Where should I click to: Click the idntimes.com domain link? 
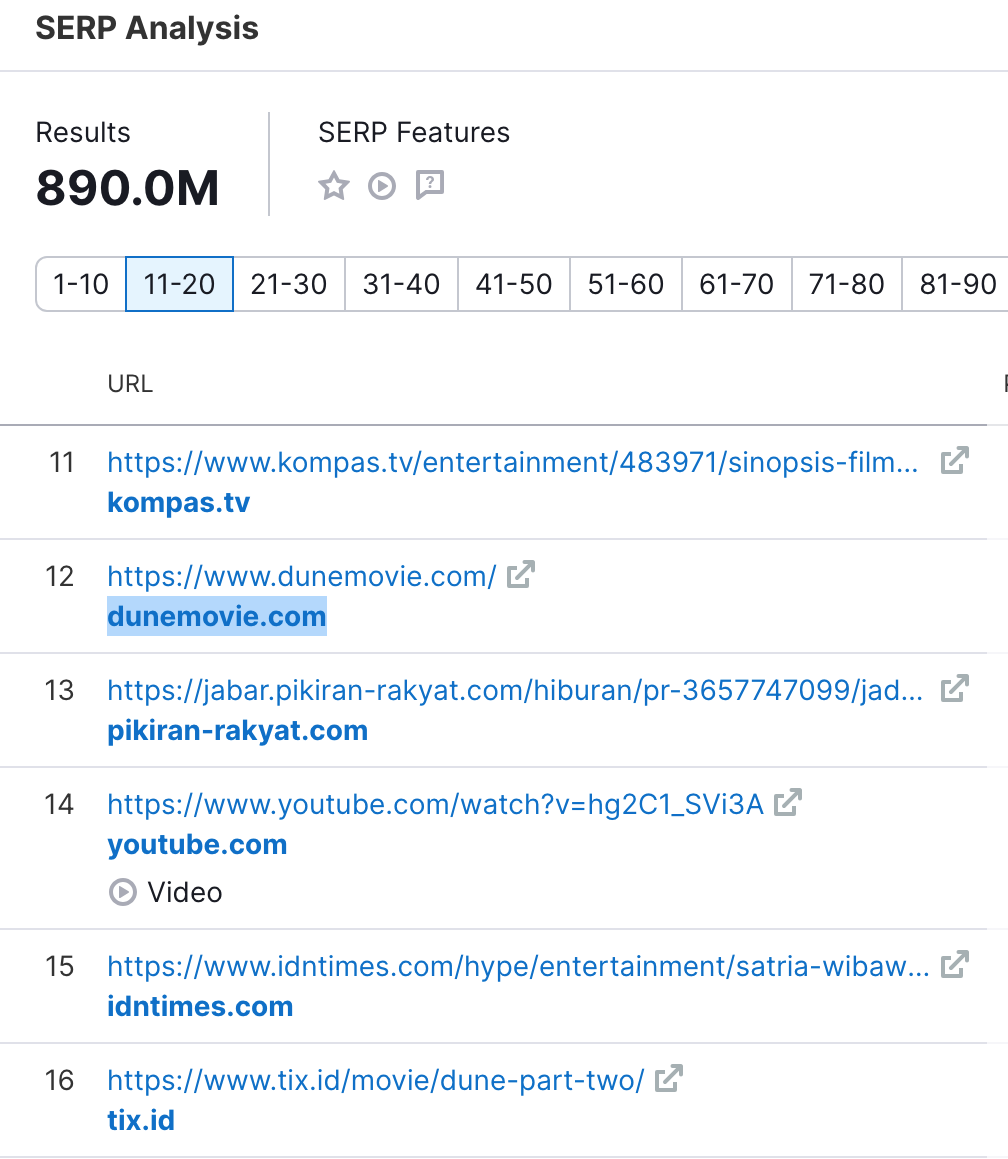200,1006
